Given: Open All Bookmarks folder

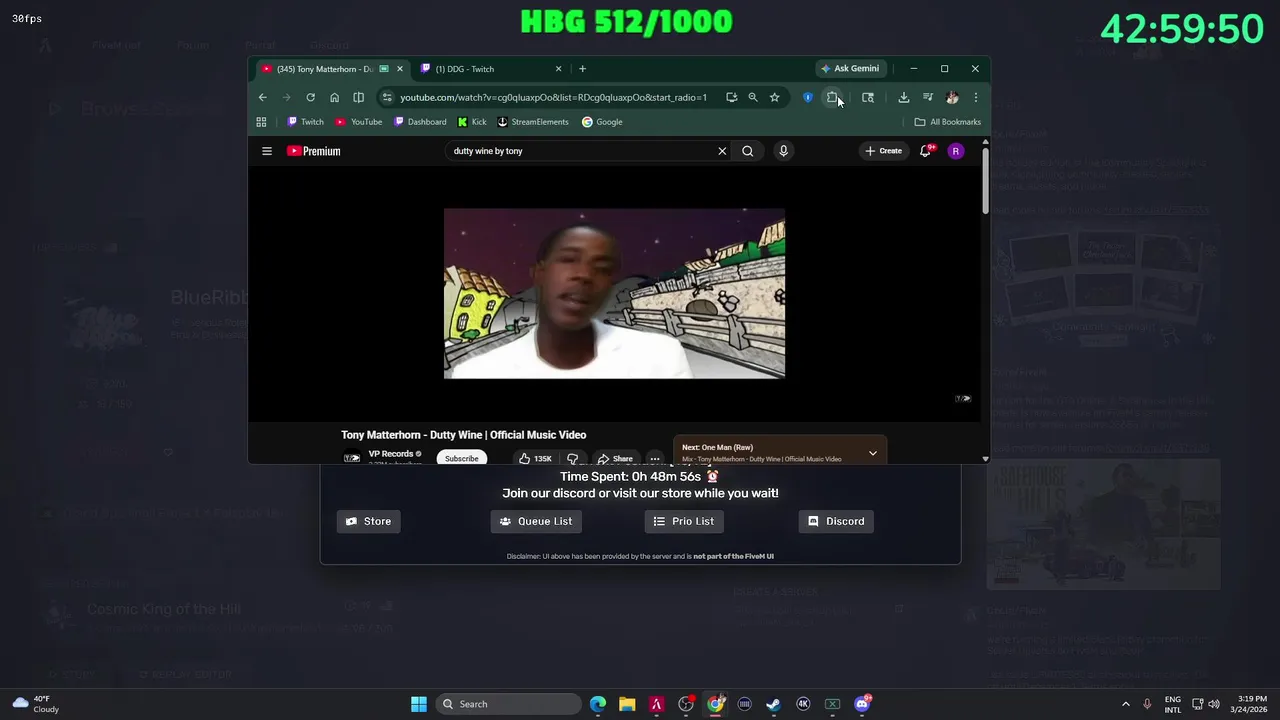Looking at the screenshot, I should pyautogui.click(x=948, y=122).
